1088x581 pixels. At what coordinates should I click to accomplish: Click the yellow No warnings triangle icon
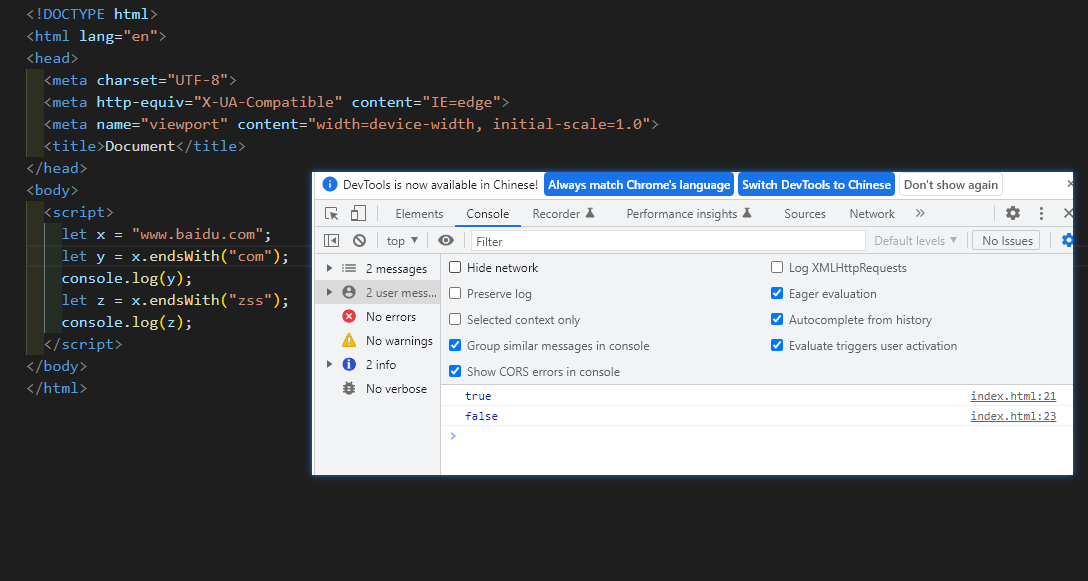pyautogui.click(x=349, y=341)
